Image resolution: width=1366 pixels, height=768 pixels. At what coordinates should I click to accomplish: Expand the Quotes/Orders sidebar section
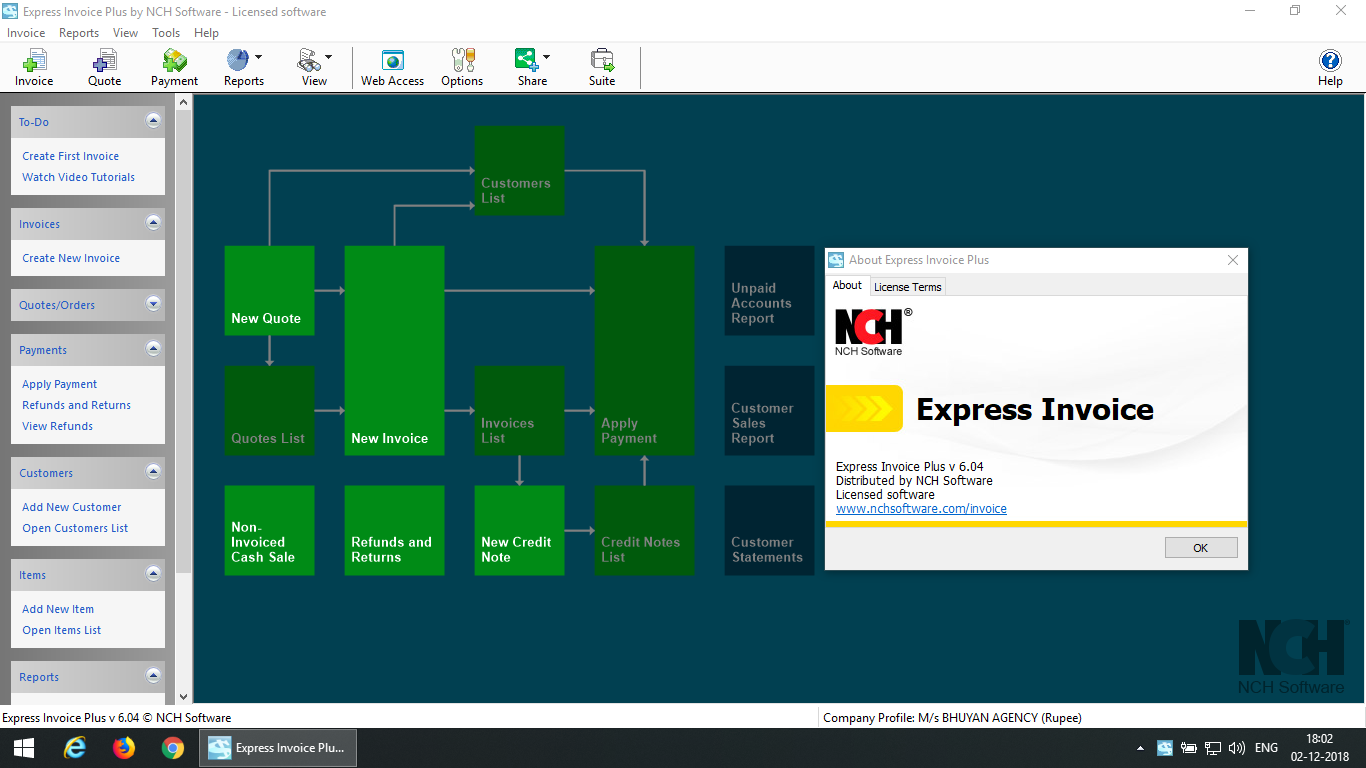tap(153, 304)
